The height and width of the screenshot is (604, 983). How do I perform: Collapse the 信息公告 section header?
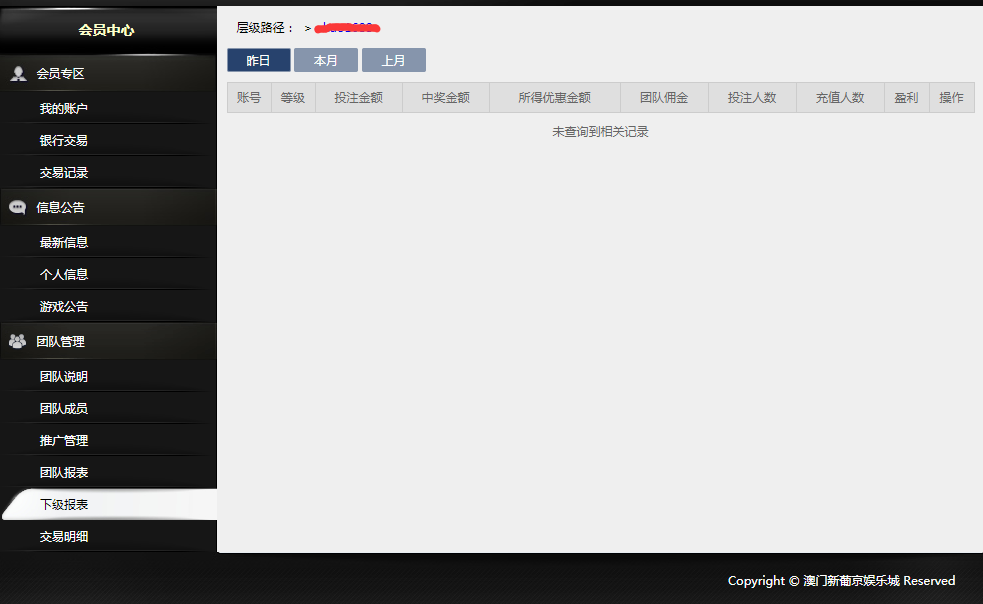60,207
